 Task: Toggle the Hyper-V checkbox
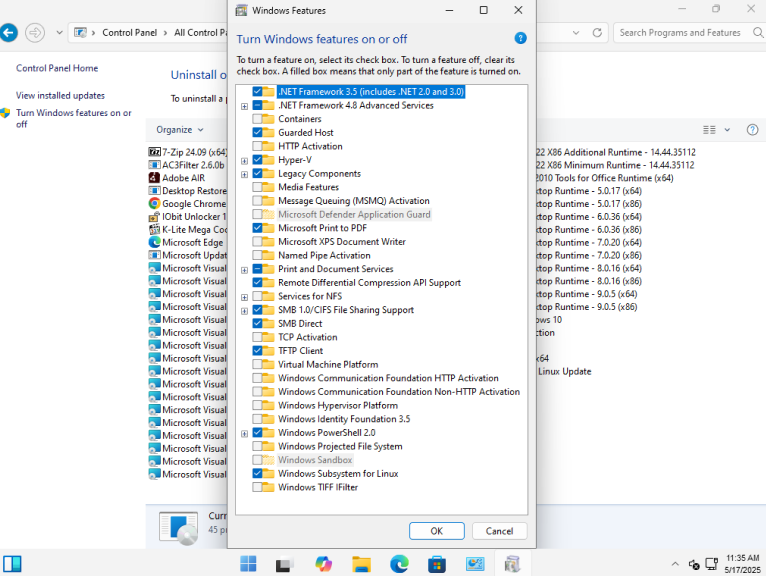point(257,160)
